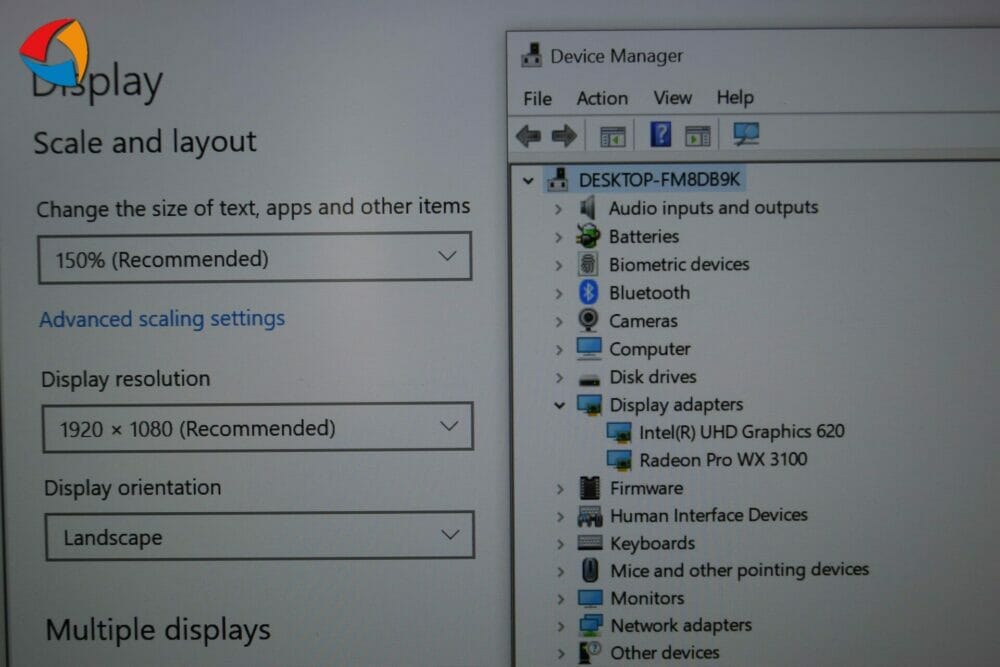The height and width of the screenshot is (667, 1000).
Task: Expand the Keyboards node
Action: click(560, 544)
